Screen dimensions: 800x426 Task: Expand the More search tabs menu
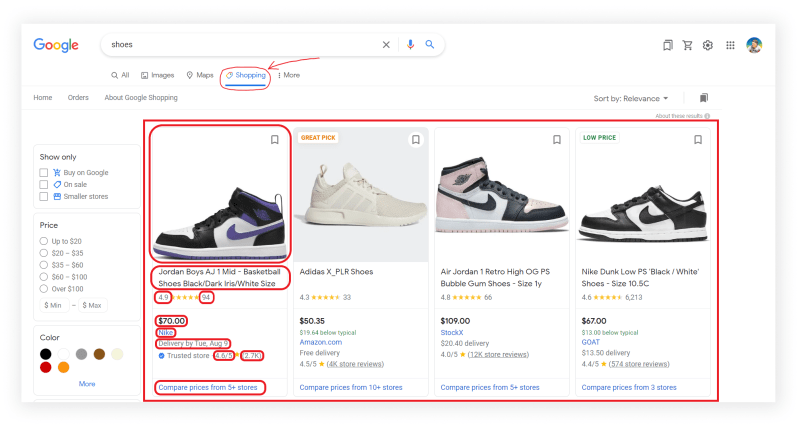[289, 75]
